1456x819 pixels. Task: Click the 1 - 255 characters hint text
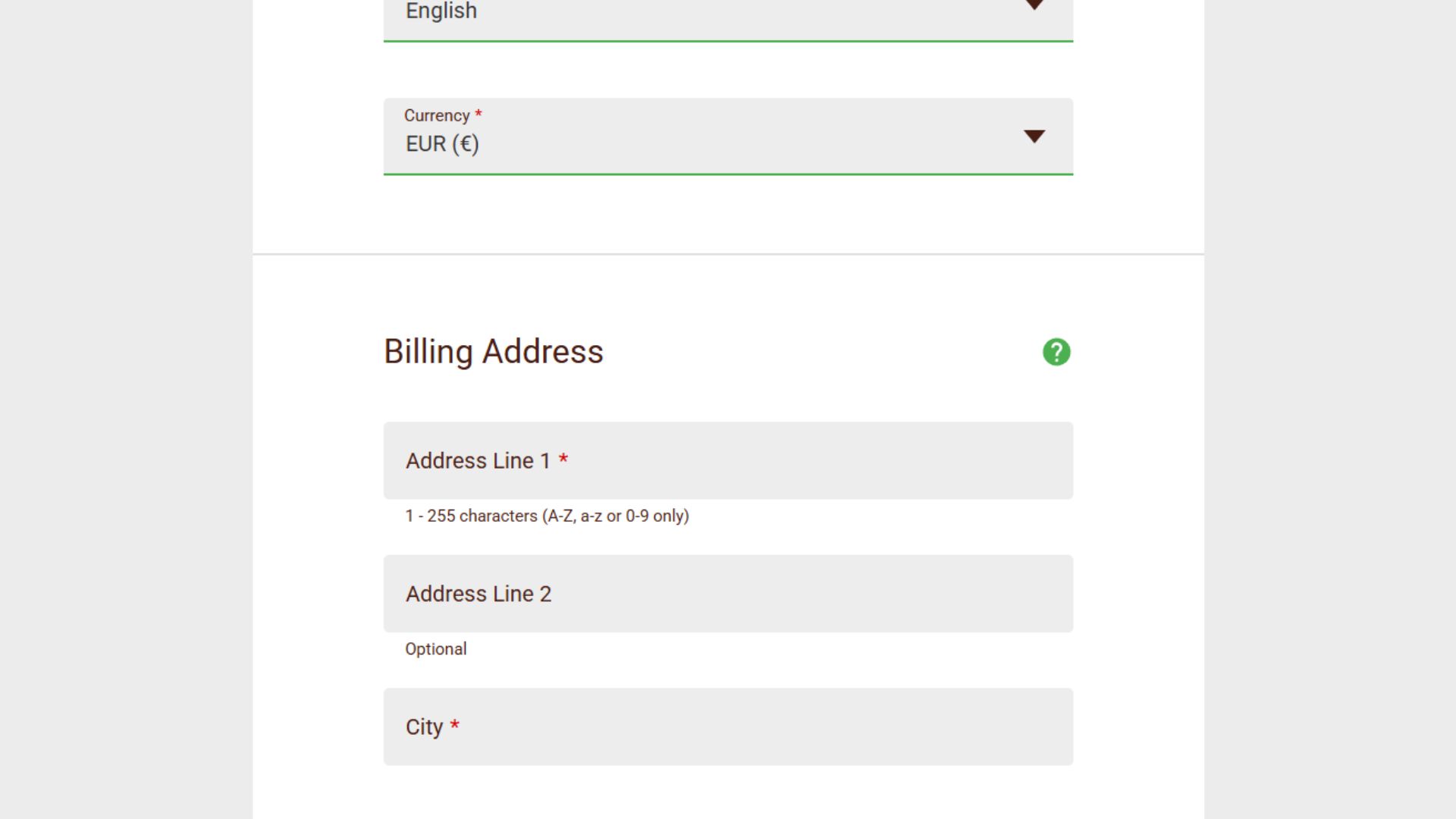tap(547, 516)
